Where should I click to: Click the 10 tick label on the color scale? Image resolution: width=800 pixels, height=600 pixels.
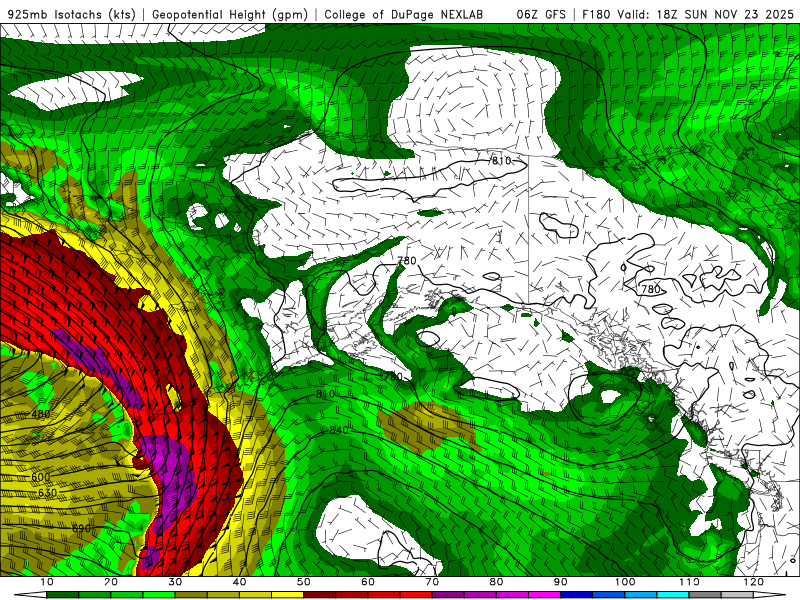(x=46, y=582)
